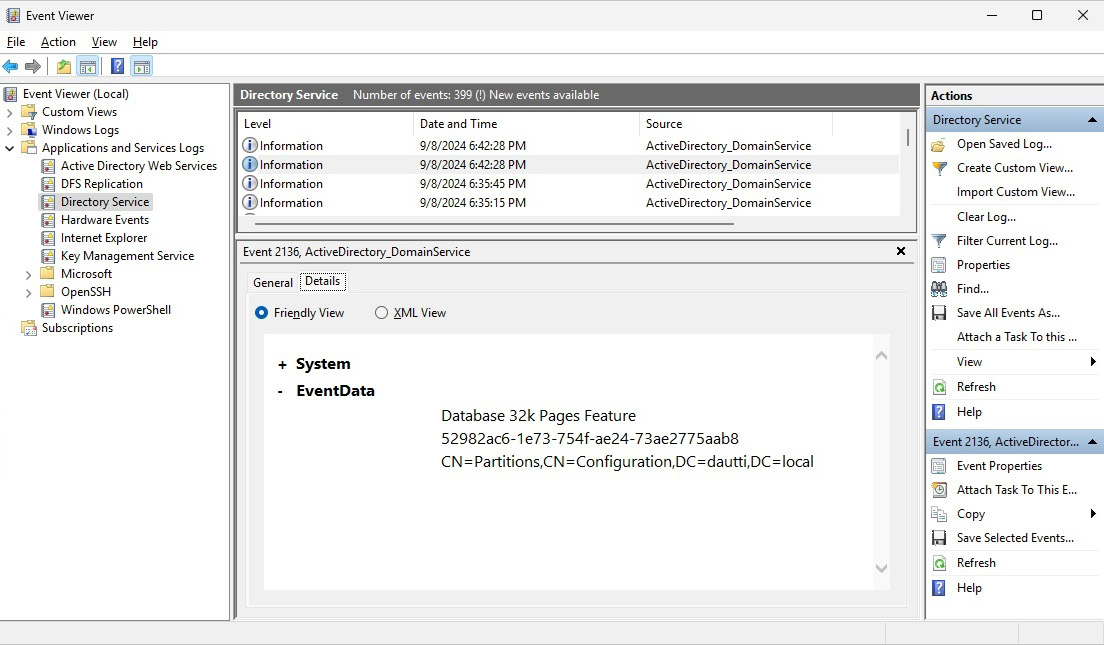Click Clear Log in Actions pane
Image resolution: width=1104 pixels, height=645 pixels.
point(986,217)
